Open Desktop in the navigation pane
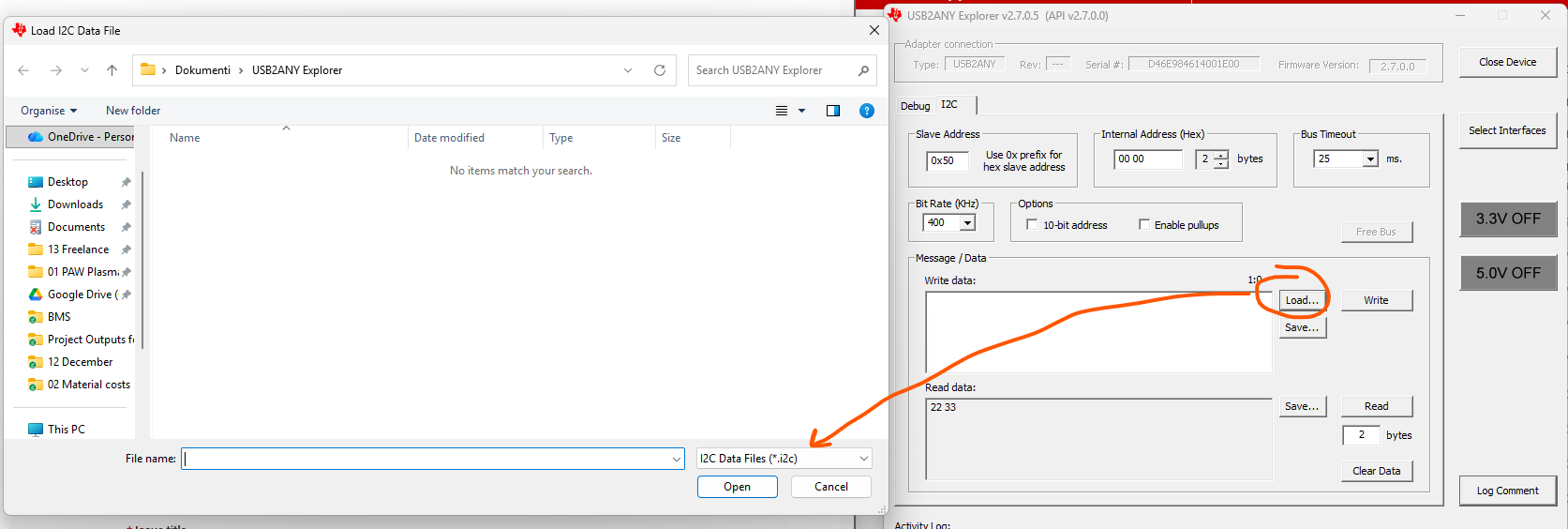 [67, 182]
